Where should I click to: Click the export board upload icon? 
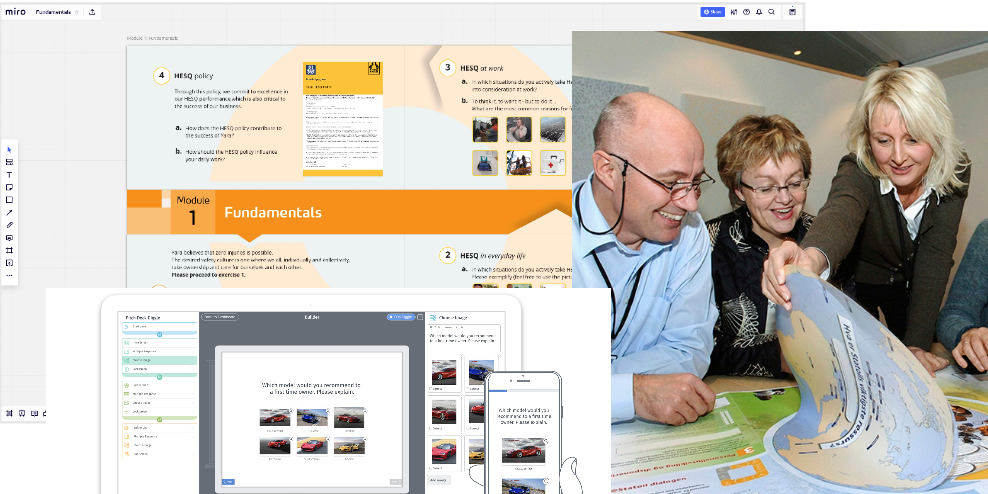[x=92, y=12]
